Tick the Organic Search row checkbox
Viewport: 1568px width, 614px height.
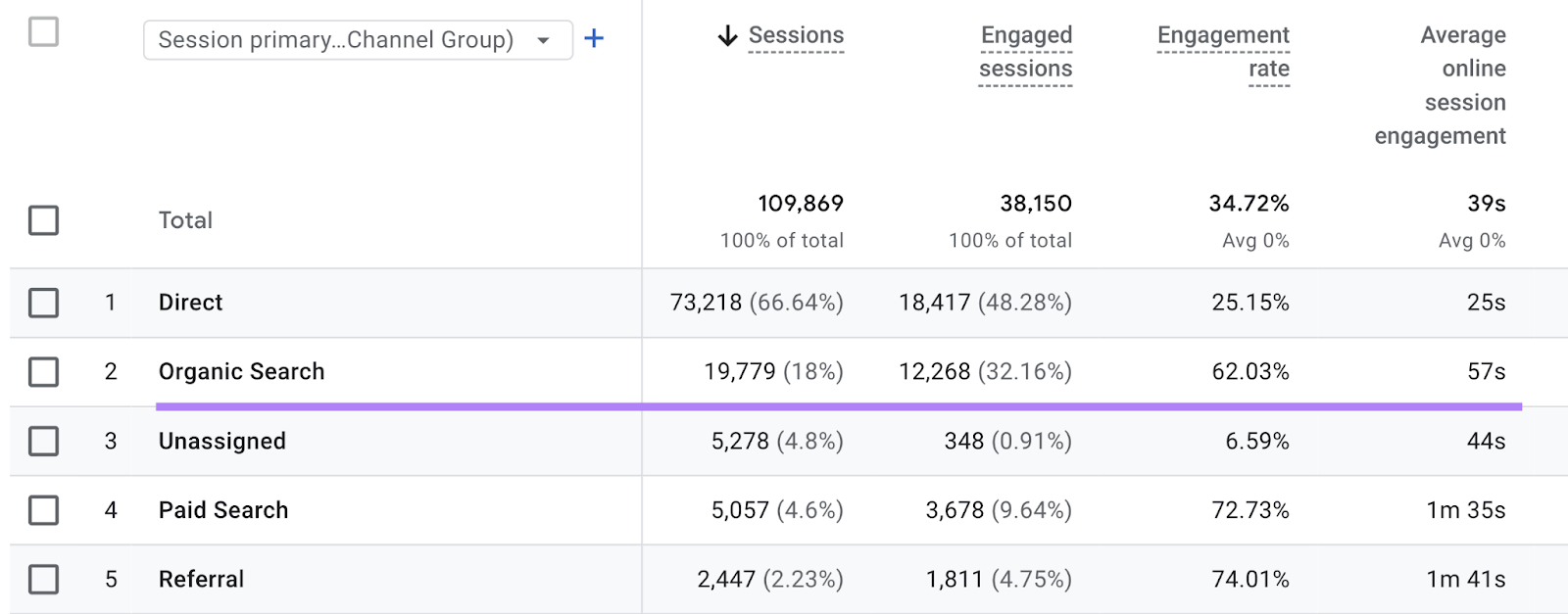tap(43, 372)
